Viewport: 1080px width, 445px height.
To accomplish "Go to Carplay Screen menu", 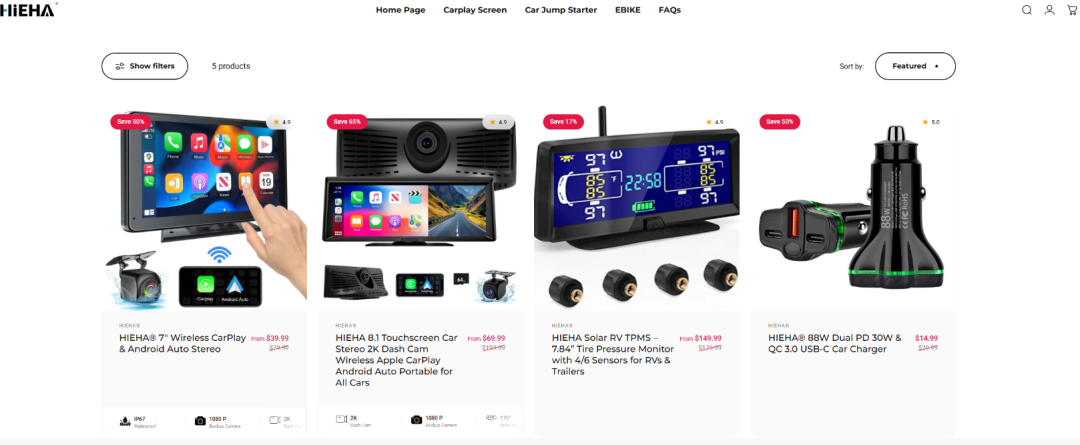I will tap(475, 10).
